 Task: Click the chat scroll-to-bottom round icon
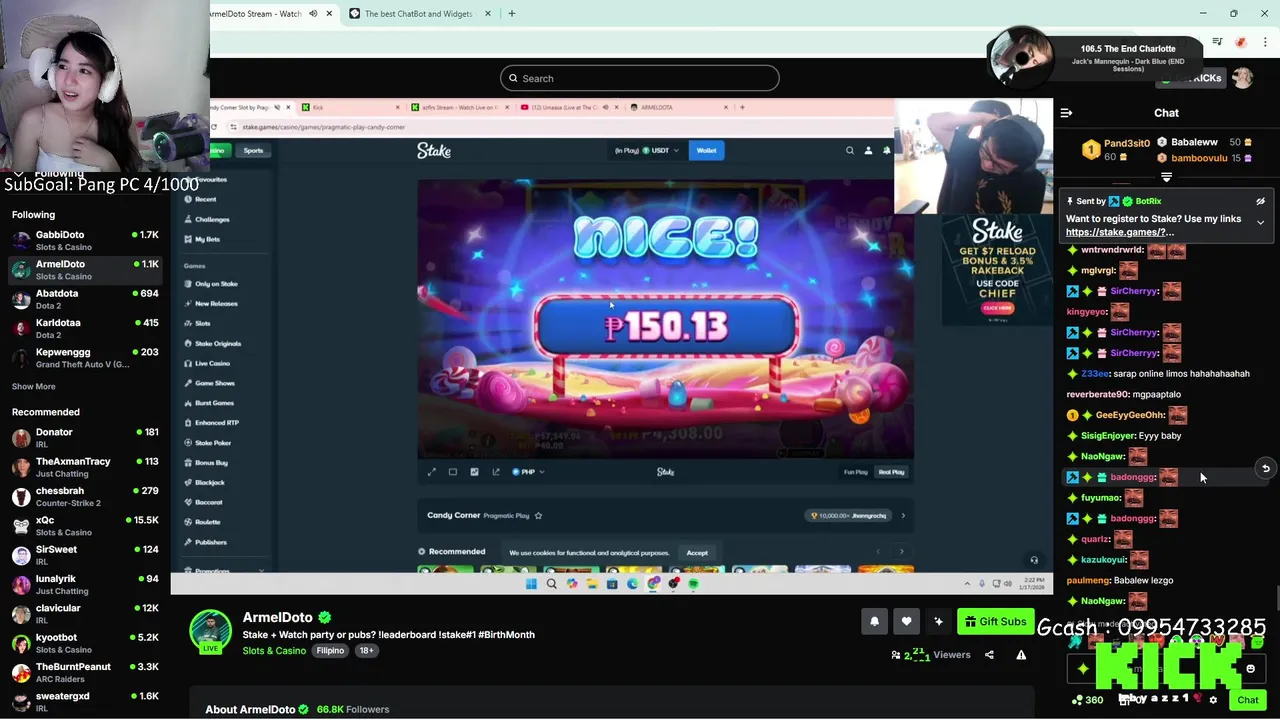pos(1265,468)
